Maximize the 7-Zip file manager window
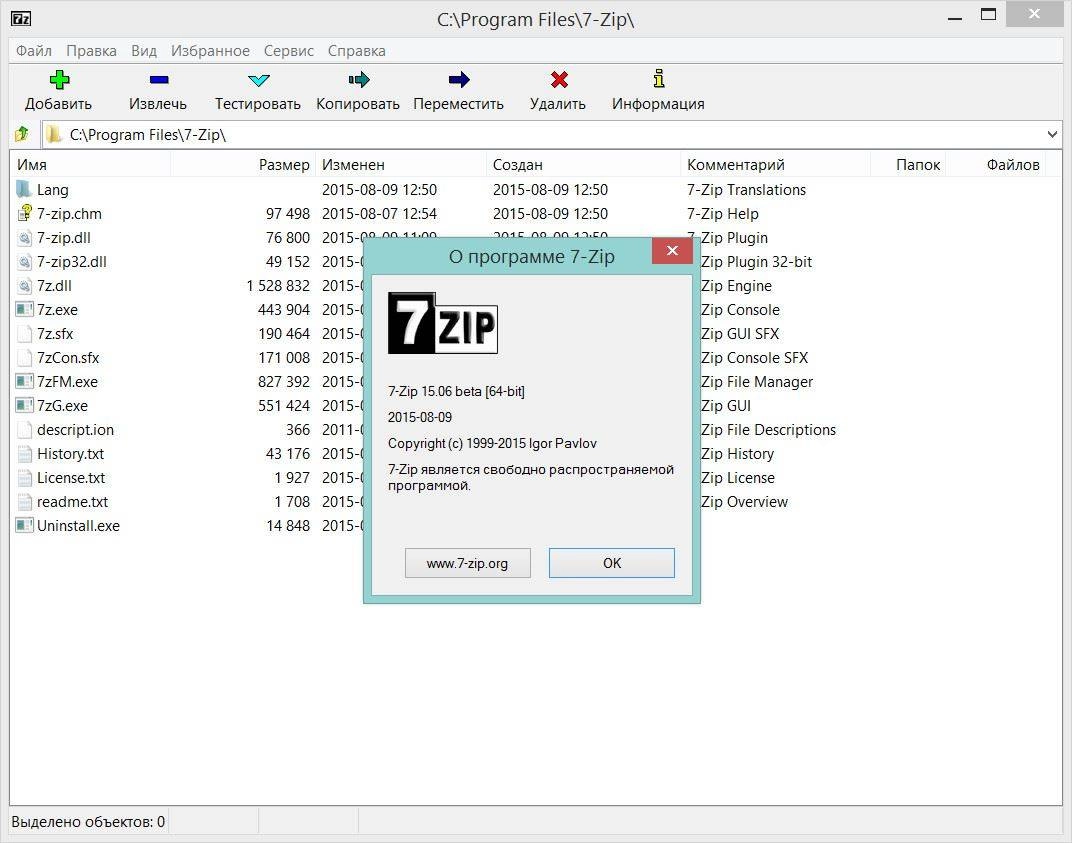Screen dimensions: 1072x843 click(989, 14)
